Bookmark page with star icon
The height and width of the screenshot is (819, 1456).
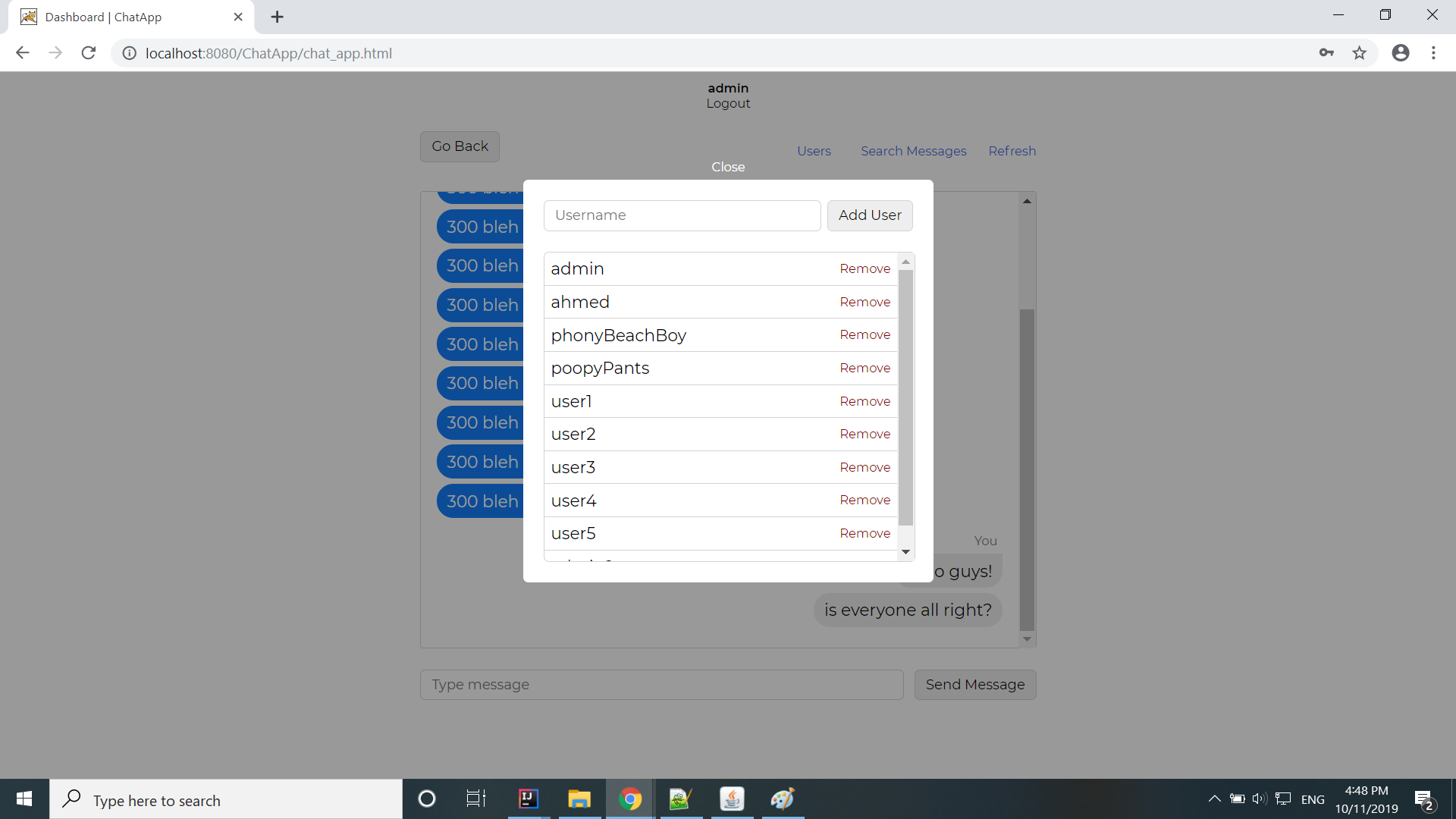click(1359, 53)
